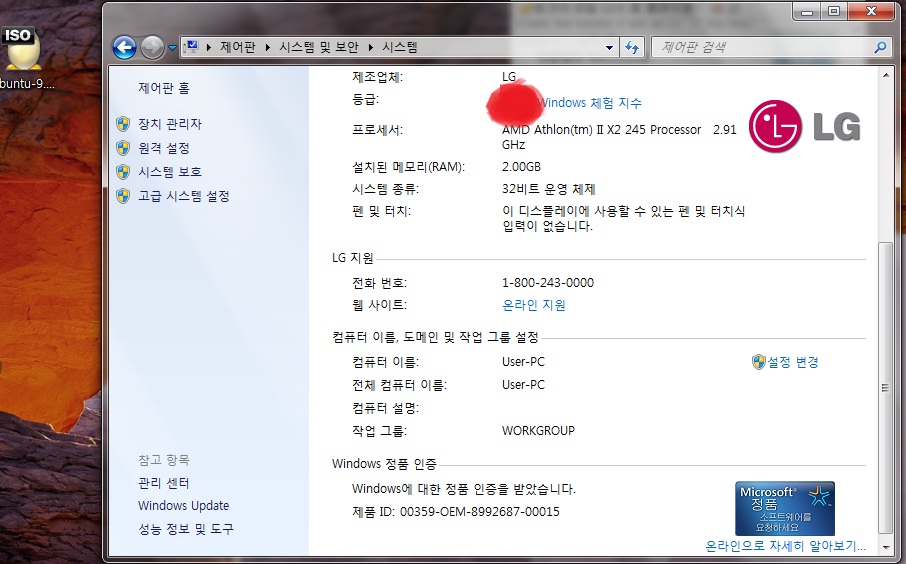Click shield icon beside 설정 변경
Screen dimensions: 906x564
pos(758,362)
